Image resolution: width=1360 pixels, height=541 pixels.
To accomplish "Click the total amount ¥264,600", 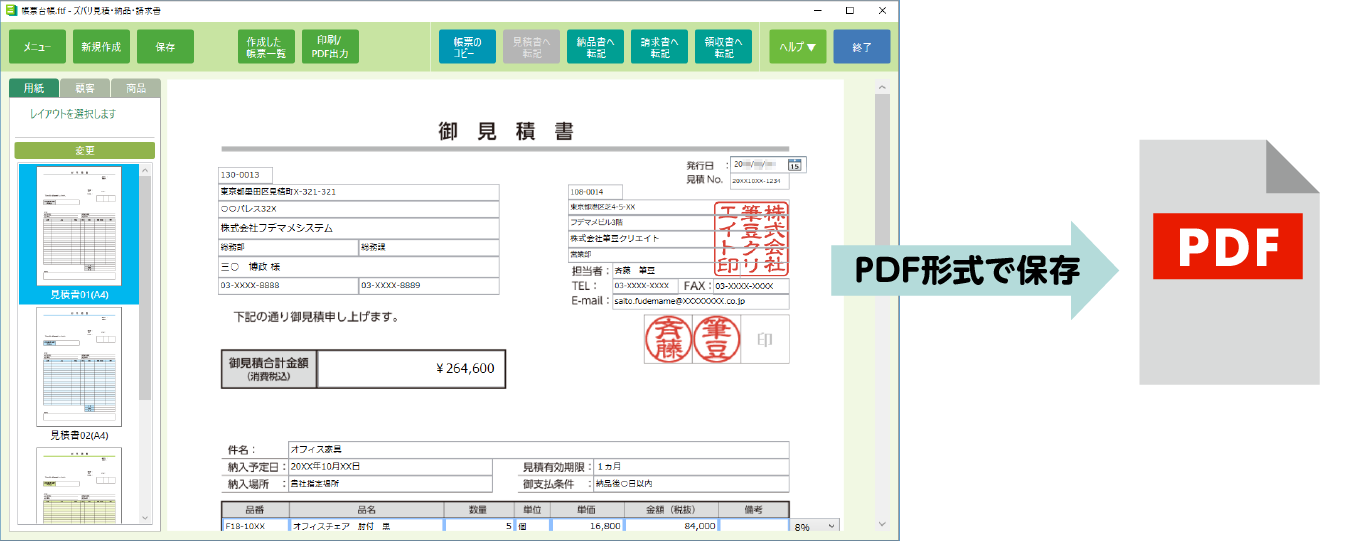I will (x=412, y=369).
